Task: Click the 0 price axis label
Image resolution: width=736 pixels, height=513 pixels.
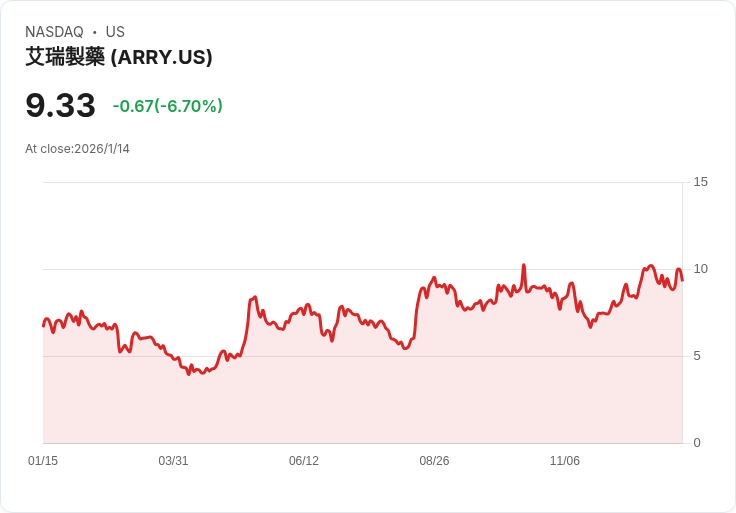Action: pyautogui.click(x=697, y=443)
